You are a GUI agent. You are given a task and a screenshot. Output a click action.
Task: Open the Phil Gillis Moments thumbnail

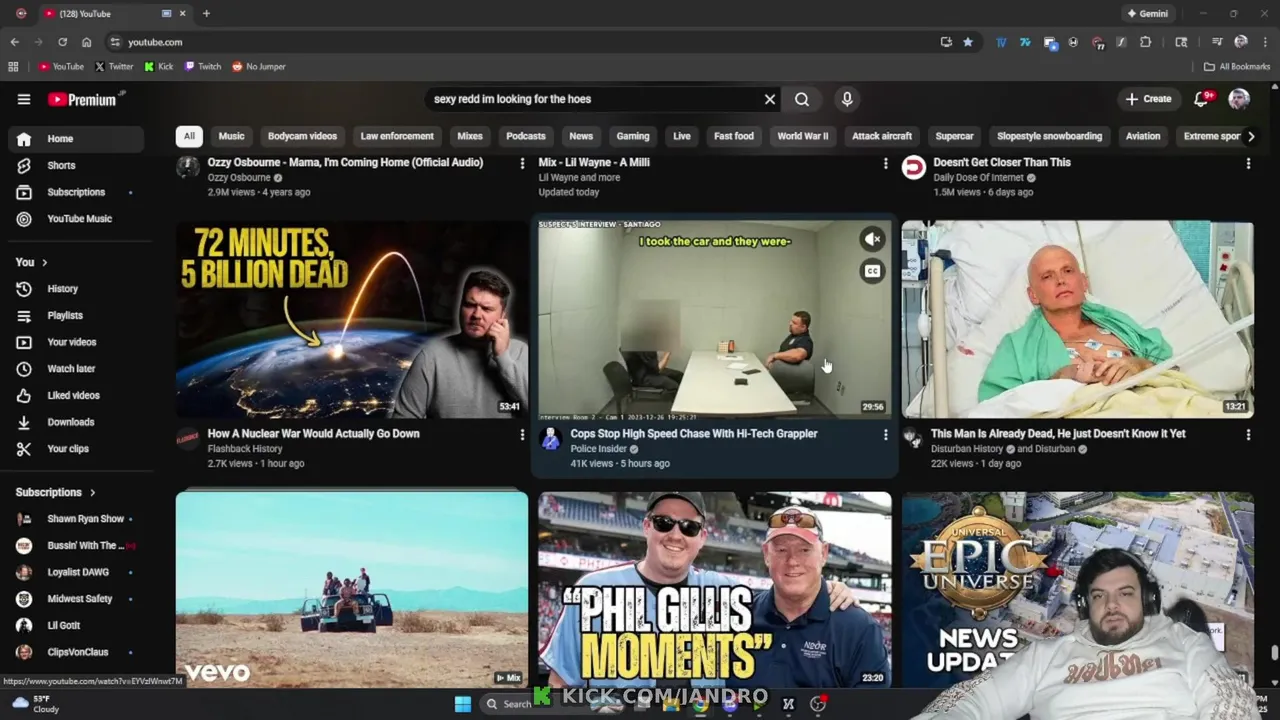click(x=715, y=589)
